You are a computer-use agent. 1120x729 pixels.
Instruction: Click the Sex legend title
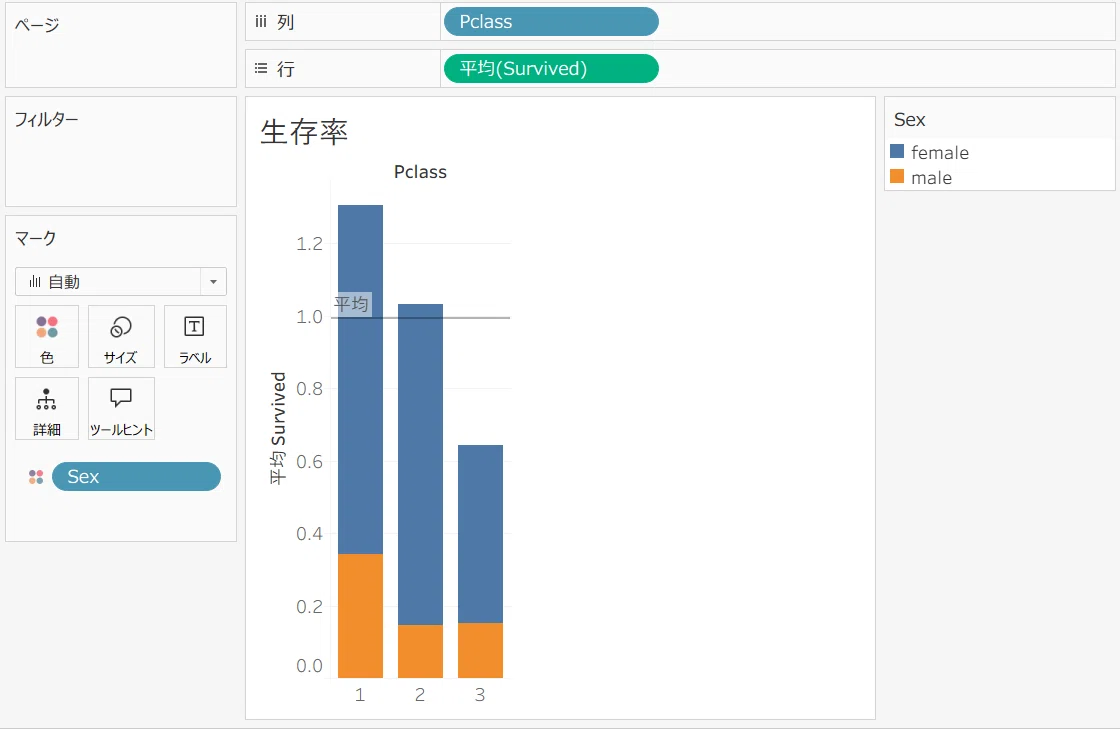[909, 120]
